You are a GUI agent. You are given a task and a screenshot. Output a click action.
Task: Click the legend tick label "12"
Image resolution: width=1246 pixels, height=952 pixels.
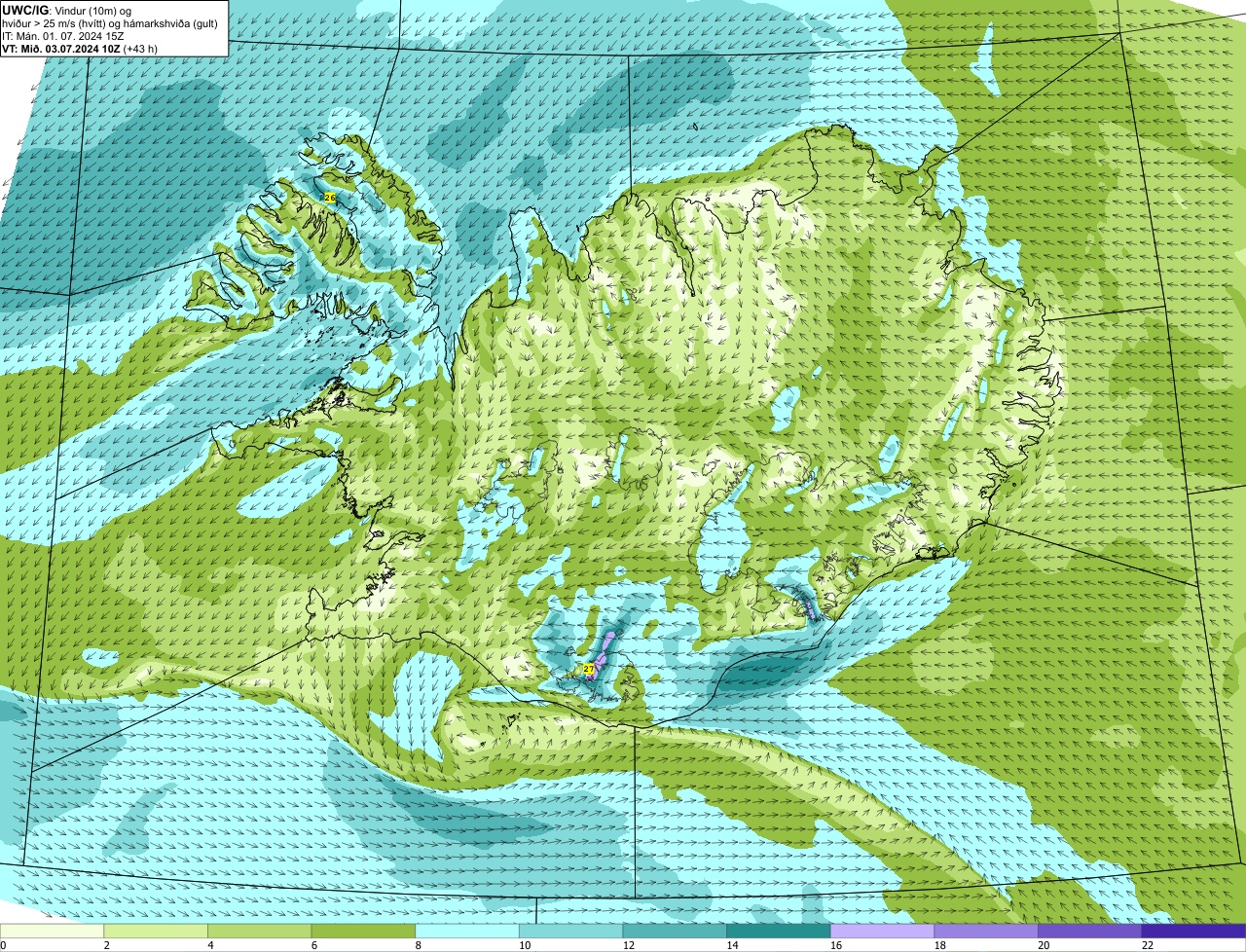[x=629, y=945]
